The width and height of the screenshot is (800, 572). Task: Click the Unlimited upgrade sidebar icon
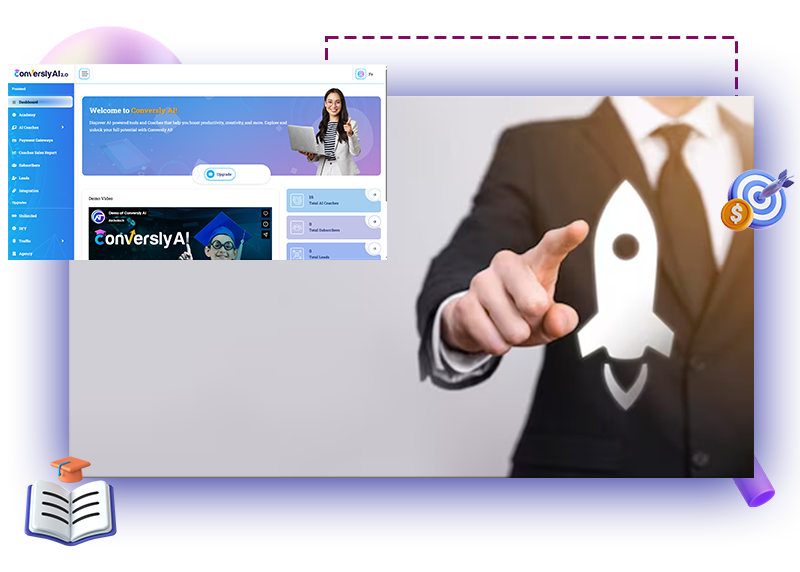14,215
